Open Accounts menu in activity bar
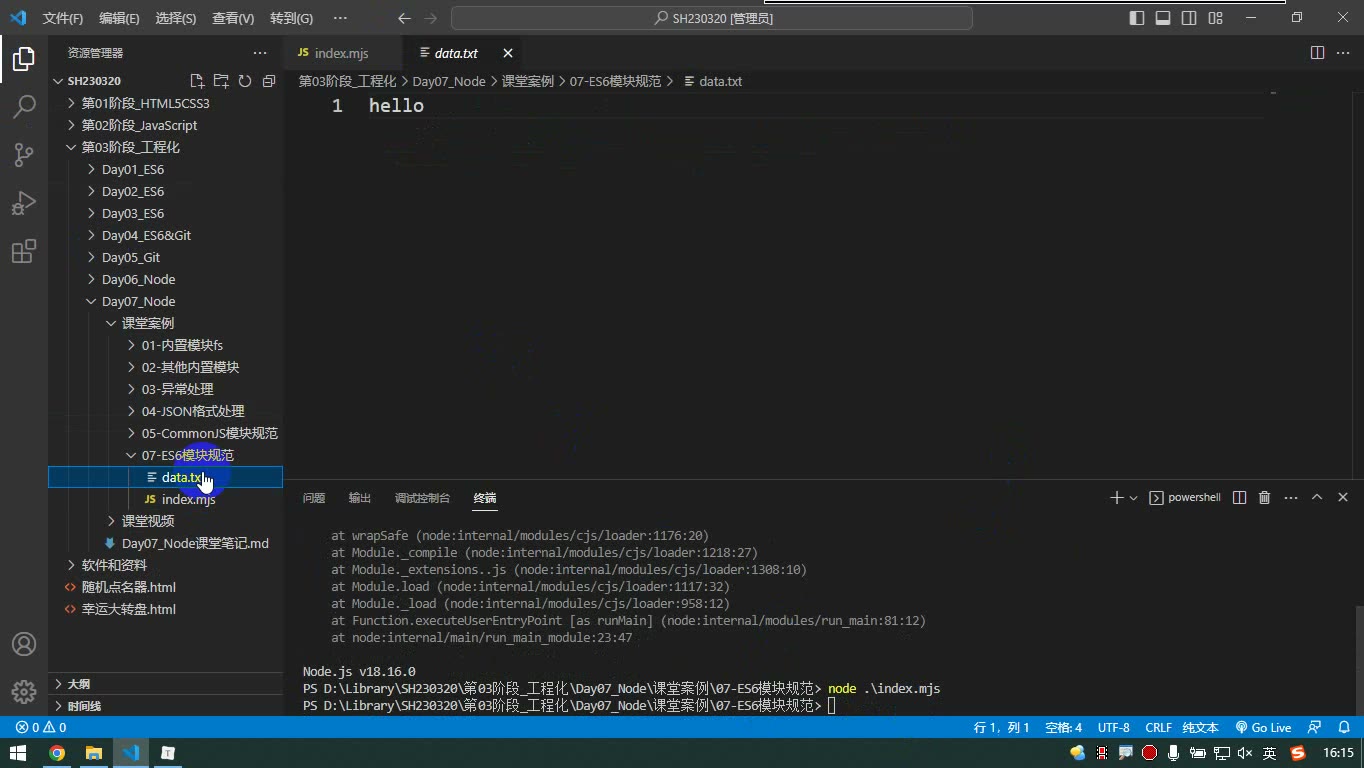The image size is (1364, 768). tap(24, 644)
